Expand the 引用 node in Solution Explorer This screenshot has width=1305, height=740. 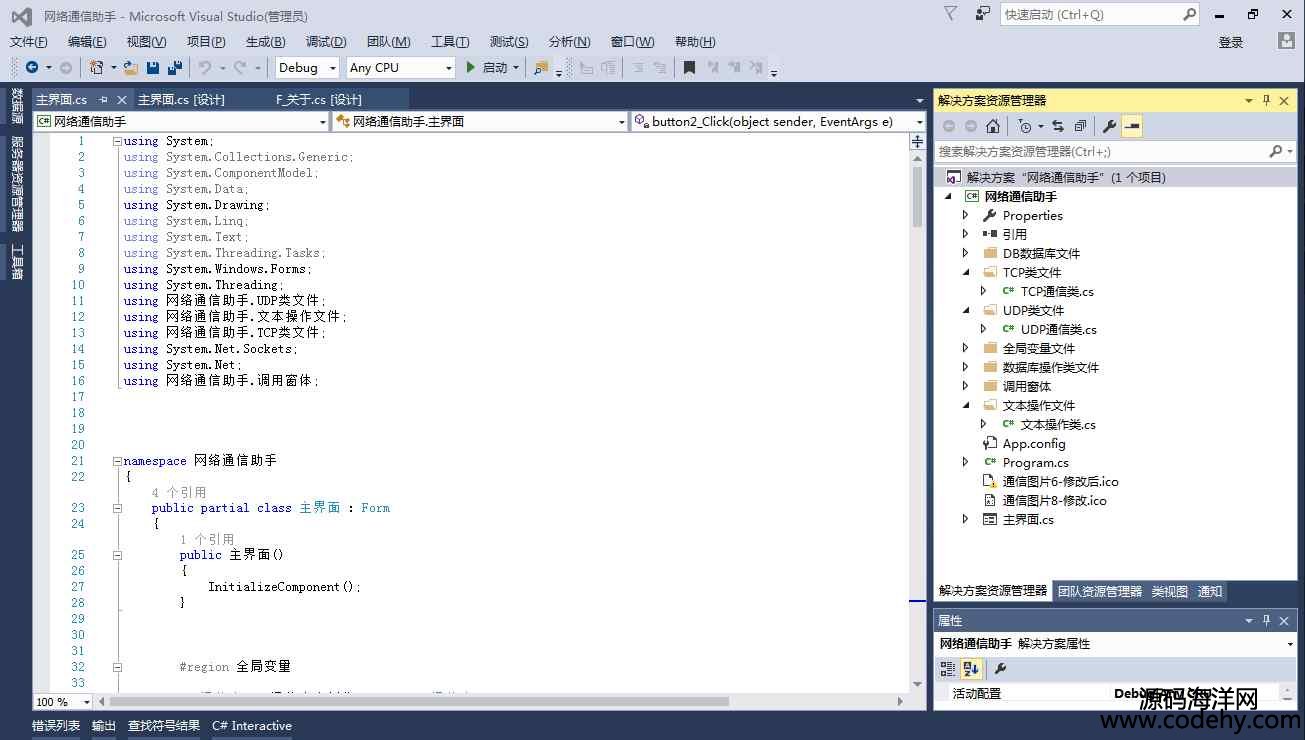[x=965, y=234]
